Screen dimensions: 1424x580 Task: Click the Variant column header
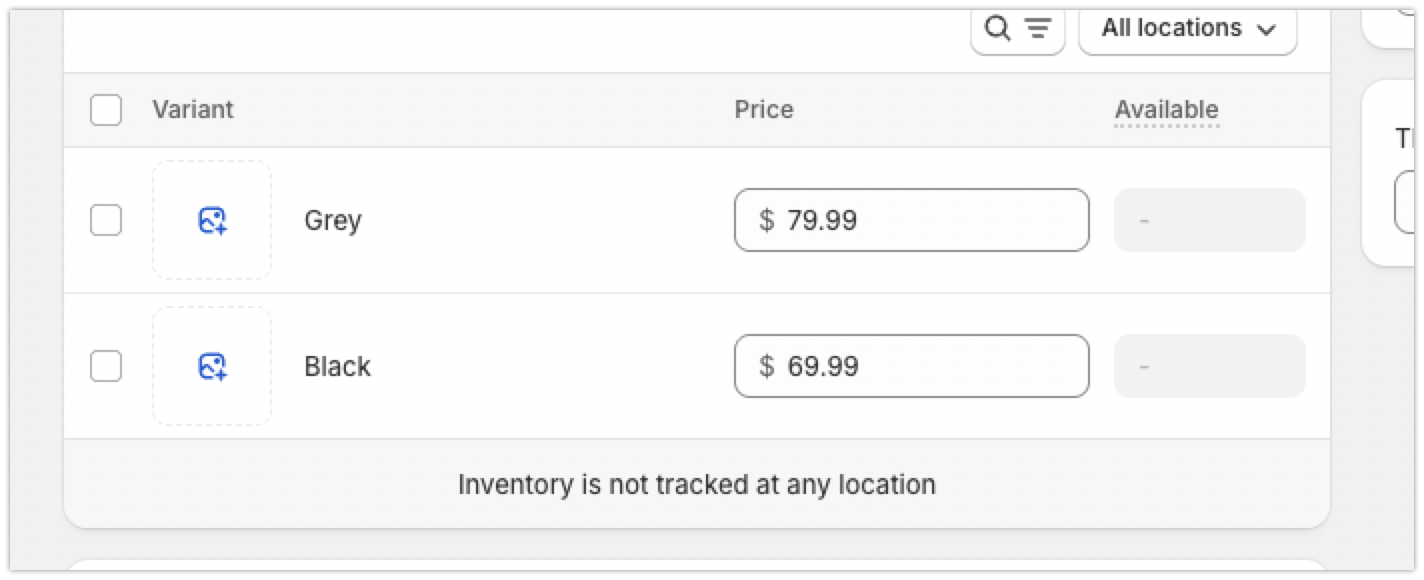click(192, 110)
